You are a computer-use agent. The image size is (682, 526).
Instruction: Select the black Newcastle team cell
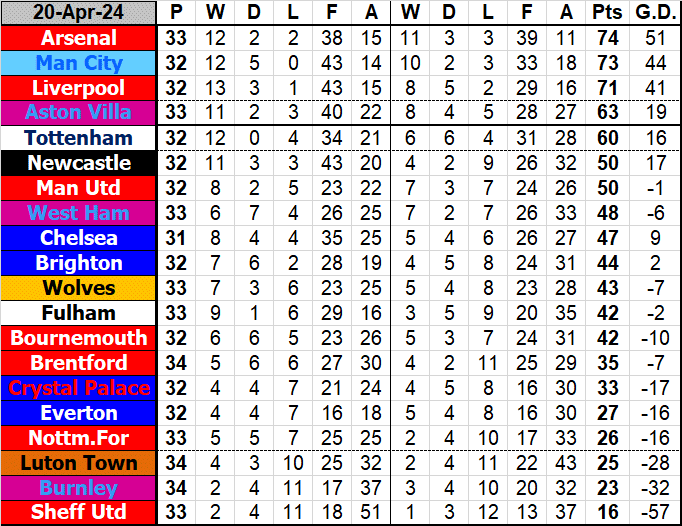click(79, 163)
